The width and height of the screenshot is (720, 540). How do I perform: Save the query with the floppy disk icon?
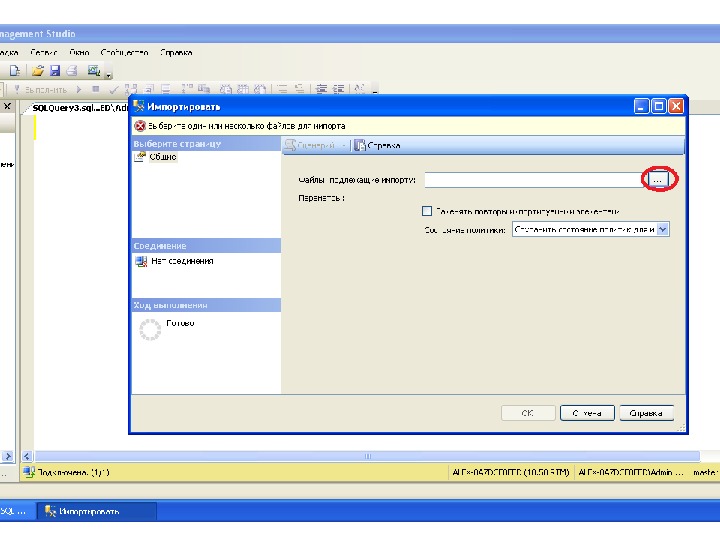point(55,71)
